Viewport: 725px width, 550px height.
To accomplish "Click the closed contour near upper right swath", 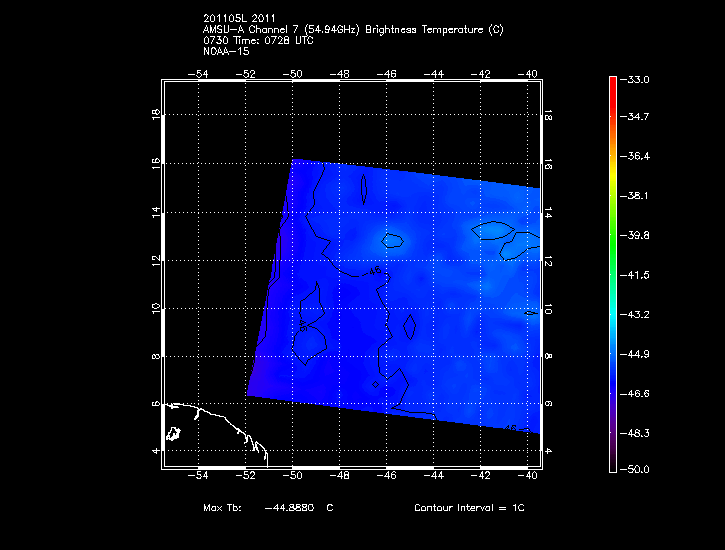I will coord(495,230).
